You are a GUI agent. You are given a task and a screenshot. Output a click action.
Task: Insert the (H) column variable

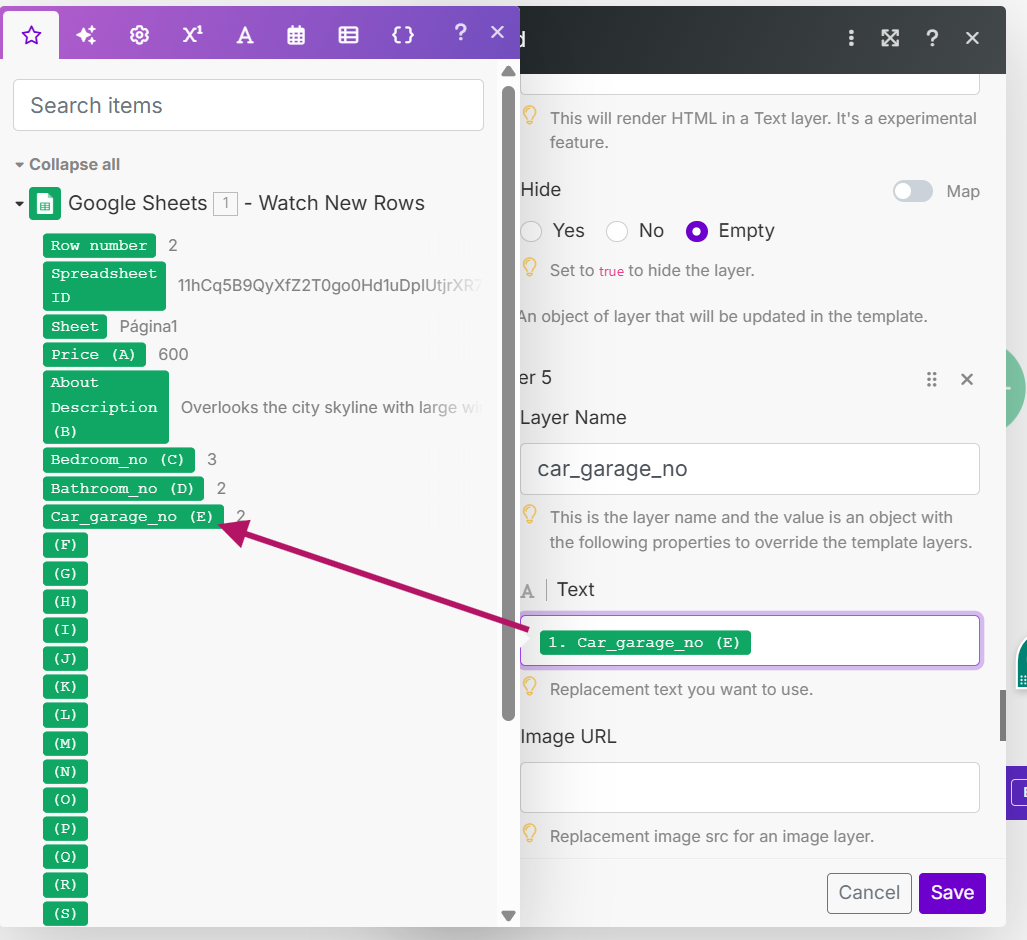[65, 602]
